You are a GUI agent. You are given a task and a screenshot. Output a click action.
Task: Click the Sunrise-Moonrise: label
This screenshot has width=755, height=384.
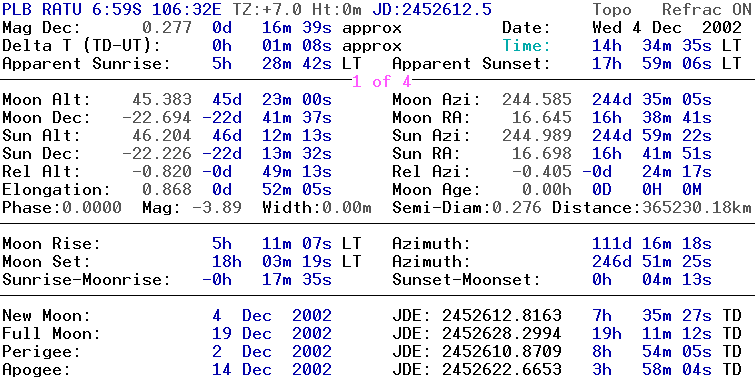[x=87, y=280]
